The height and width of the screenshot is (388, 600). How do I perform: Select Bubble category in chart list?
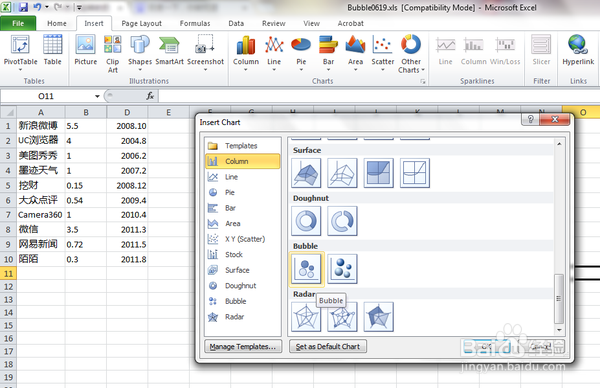coord(243,301)
